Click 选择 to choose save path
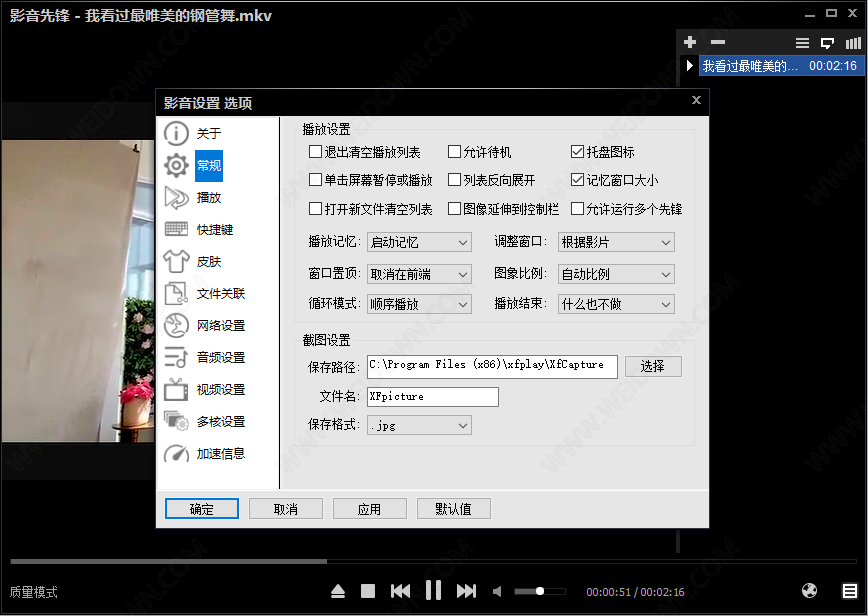Image resolution: width=868 pixels, height=616 pixels. click(653, 366)
